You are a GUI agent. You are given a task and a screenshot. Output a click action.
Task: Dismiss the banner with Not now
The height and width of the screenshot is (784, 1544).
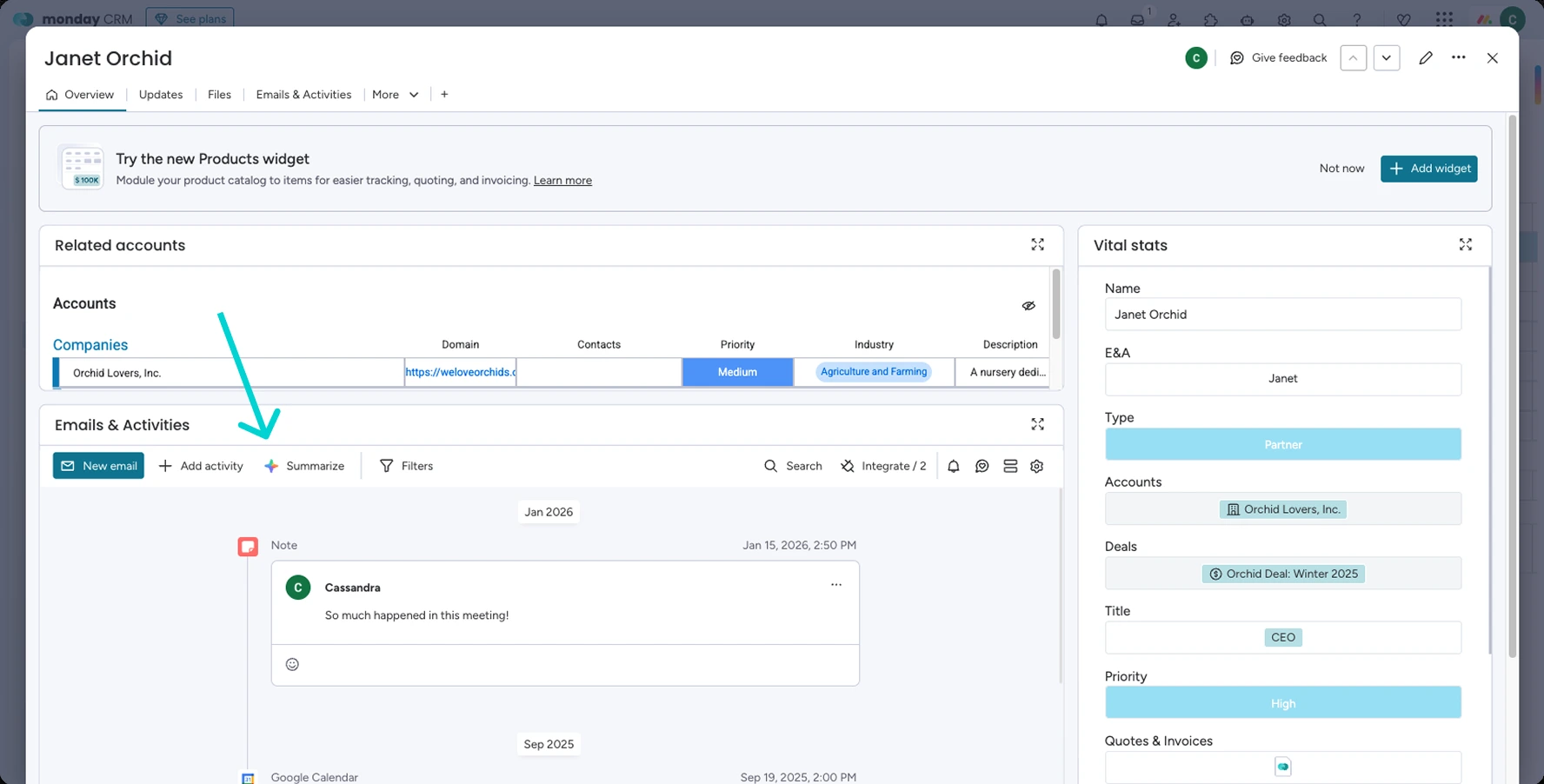pos(1341,169)
